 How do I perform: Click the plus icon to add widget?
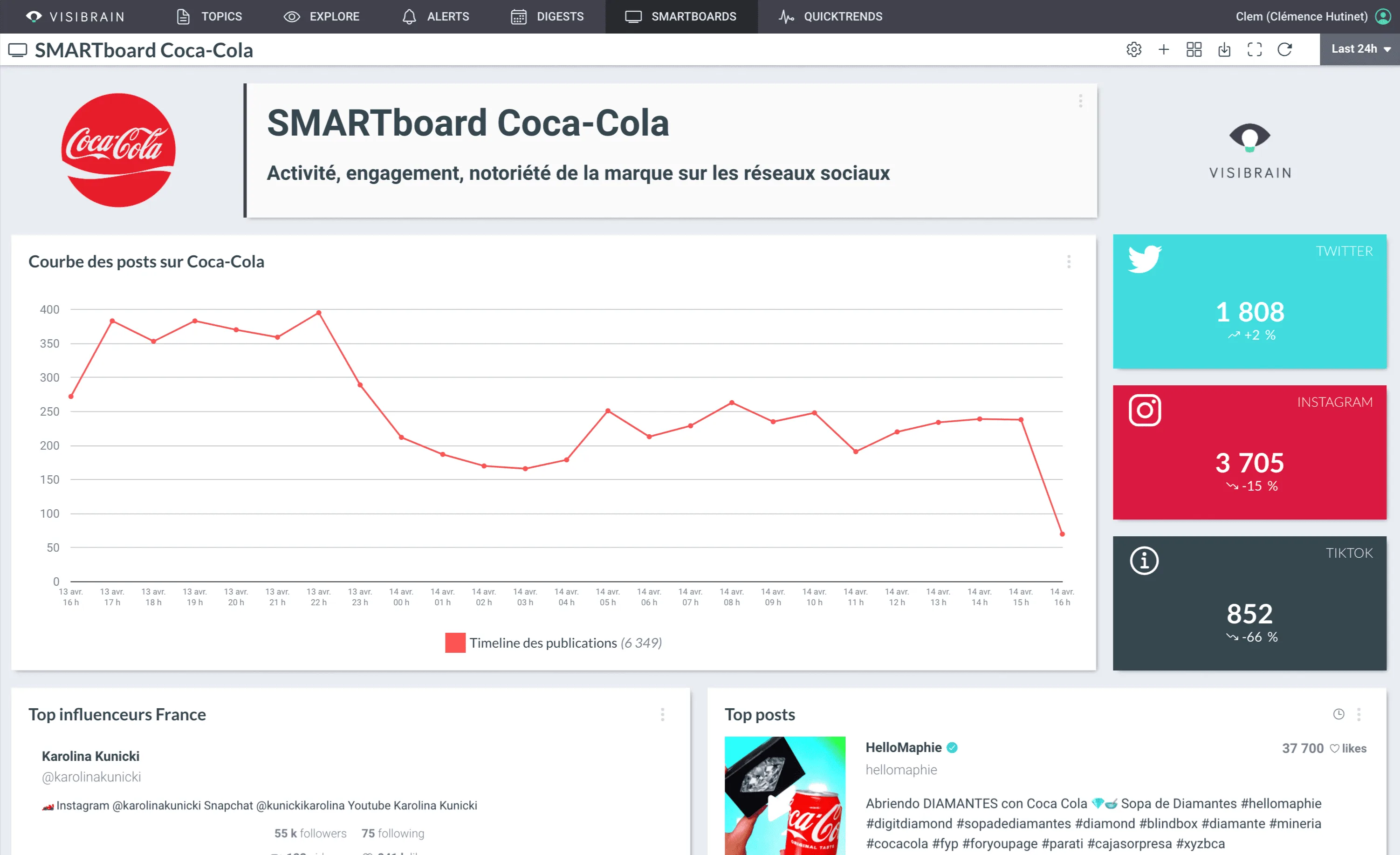coord(1164,49)
